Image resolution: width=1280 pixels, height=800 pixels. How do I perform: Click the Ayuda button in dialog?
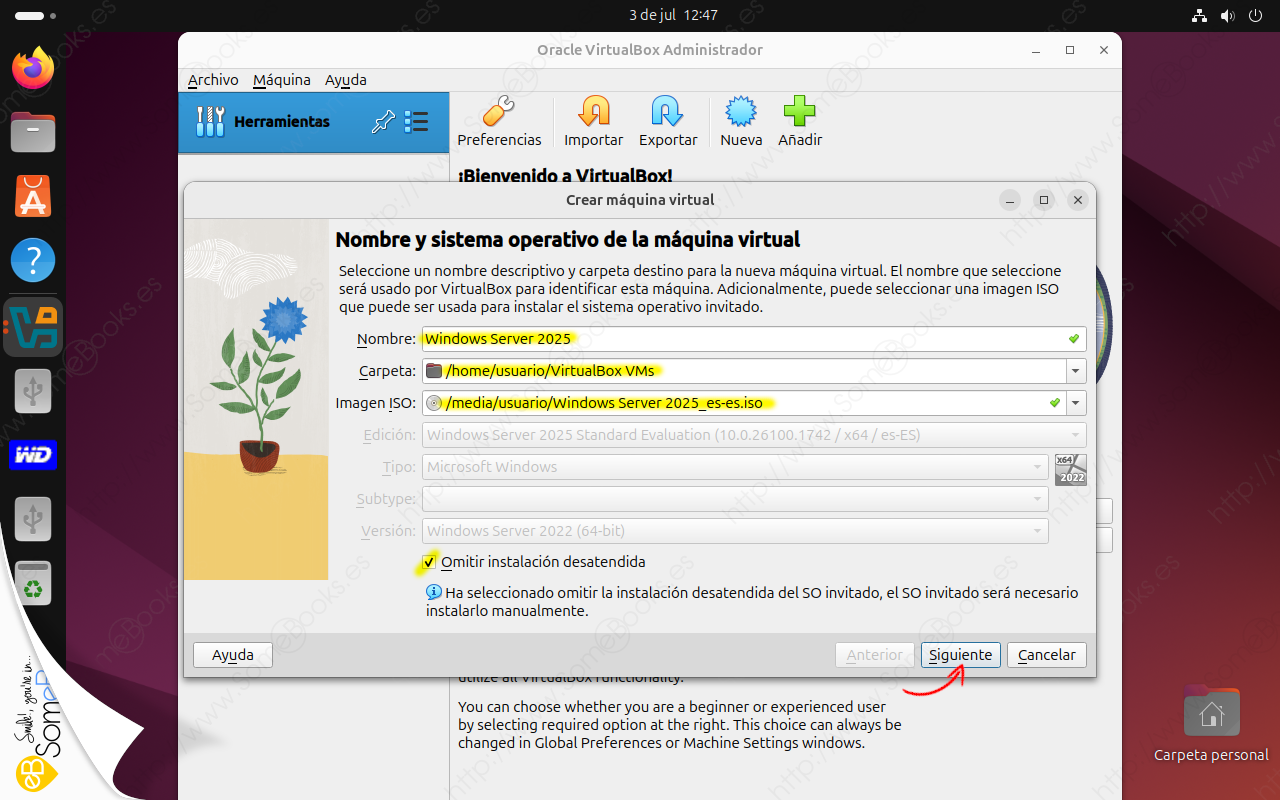pyautogui.click(x=232, y=655)
